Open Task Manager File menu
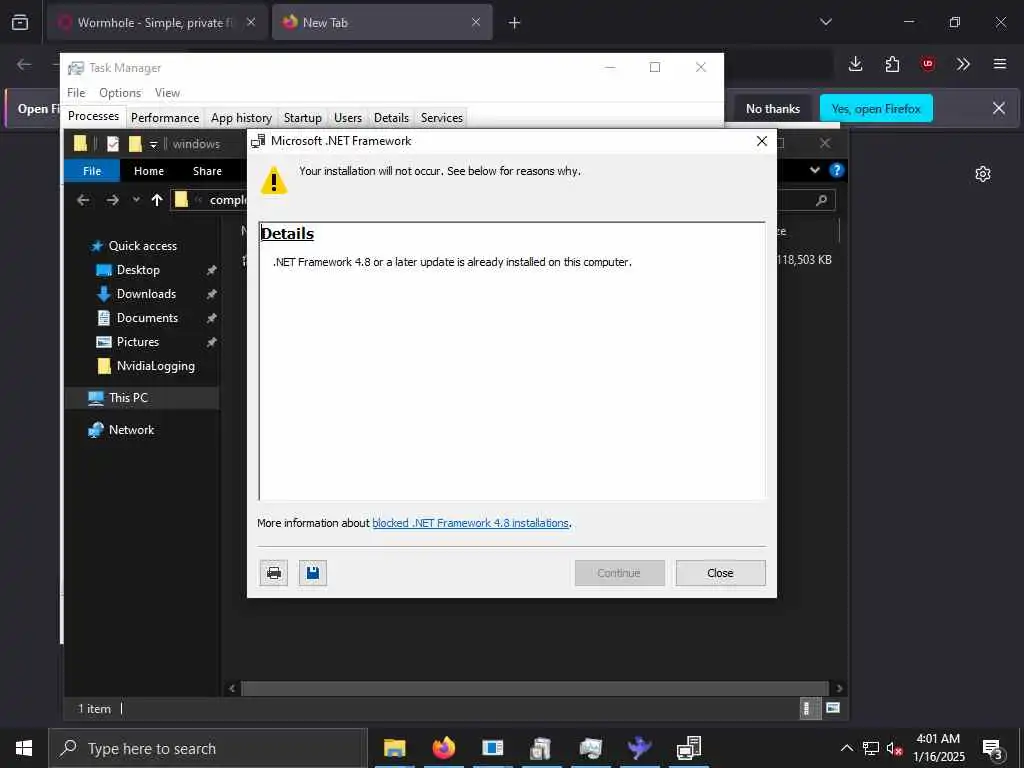This screenshot has height=768, width=1024. click(76, 93)
